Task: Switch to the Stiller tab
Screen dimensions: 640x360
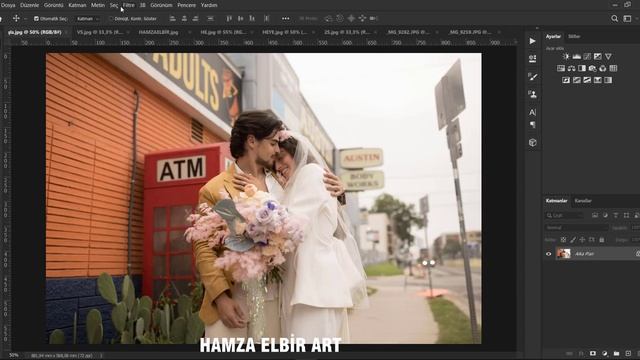Action: click(x=574, y=36)
